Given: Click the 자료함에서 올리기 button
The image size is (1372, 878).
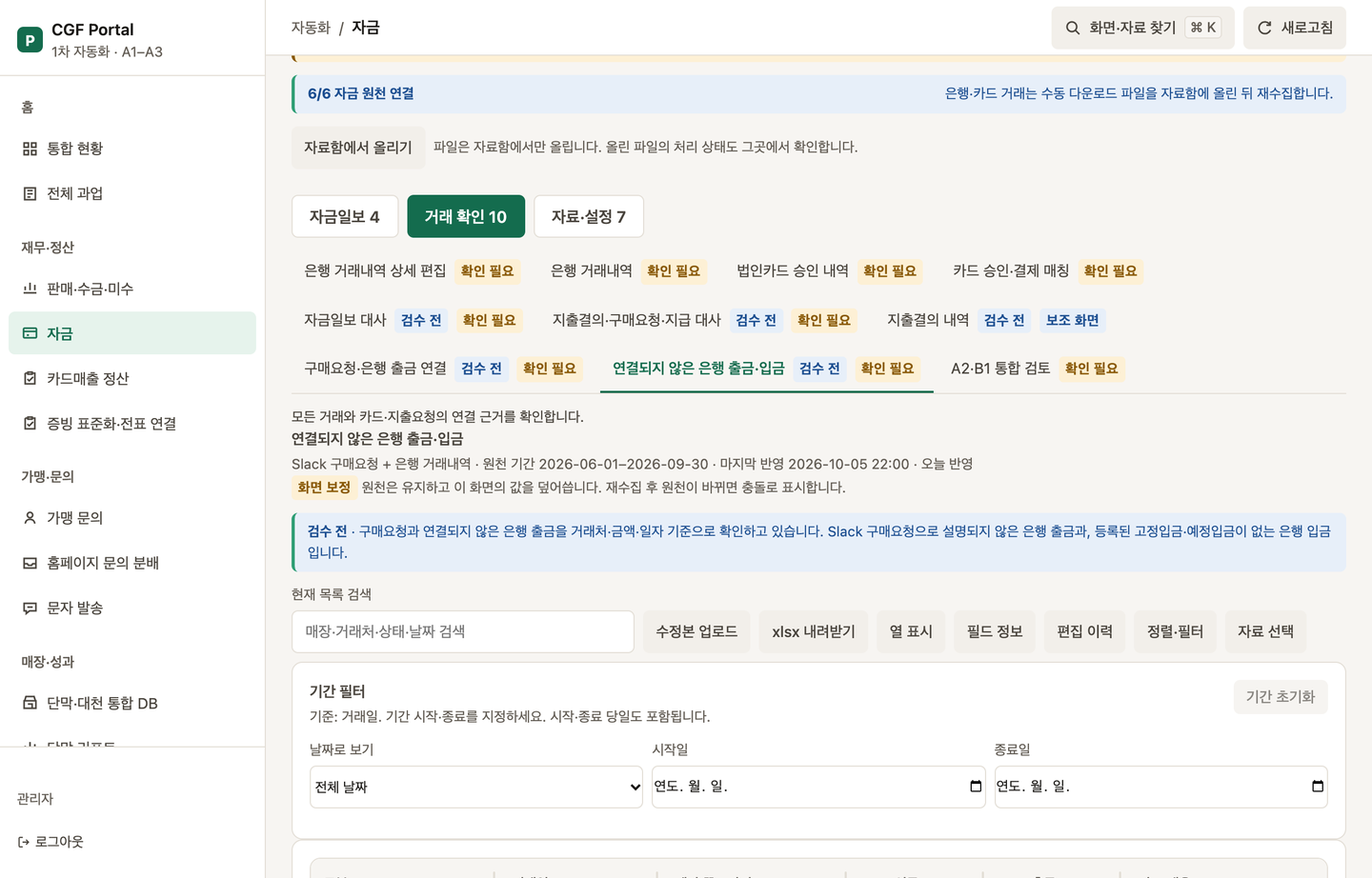Looking at the screenshot, I should 358,147.
